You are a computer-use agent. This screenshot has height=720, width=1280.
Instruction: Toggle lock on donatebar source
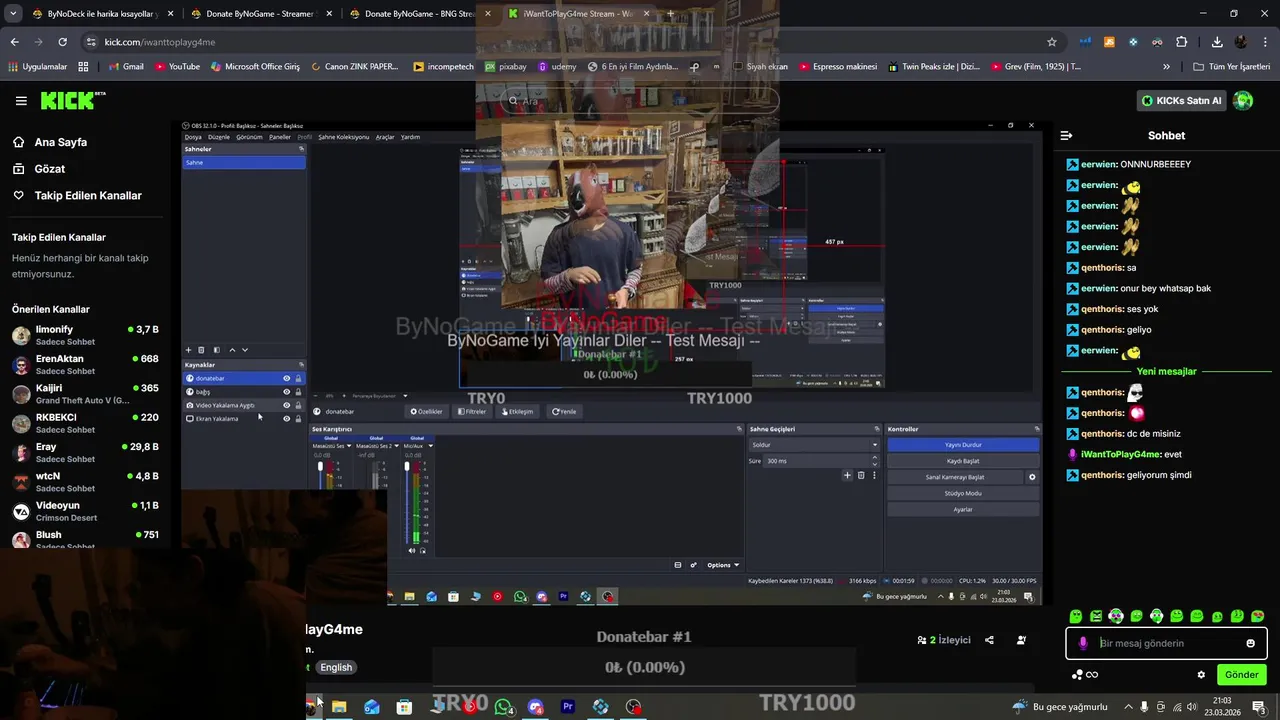pos(298,378)
